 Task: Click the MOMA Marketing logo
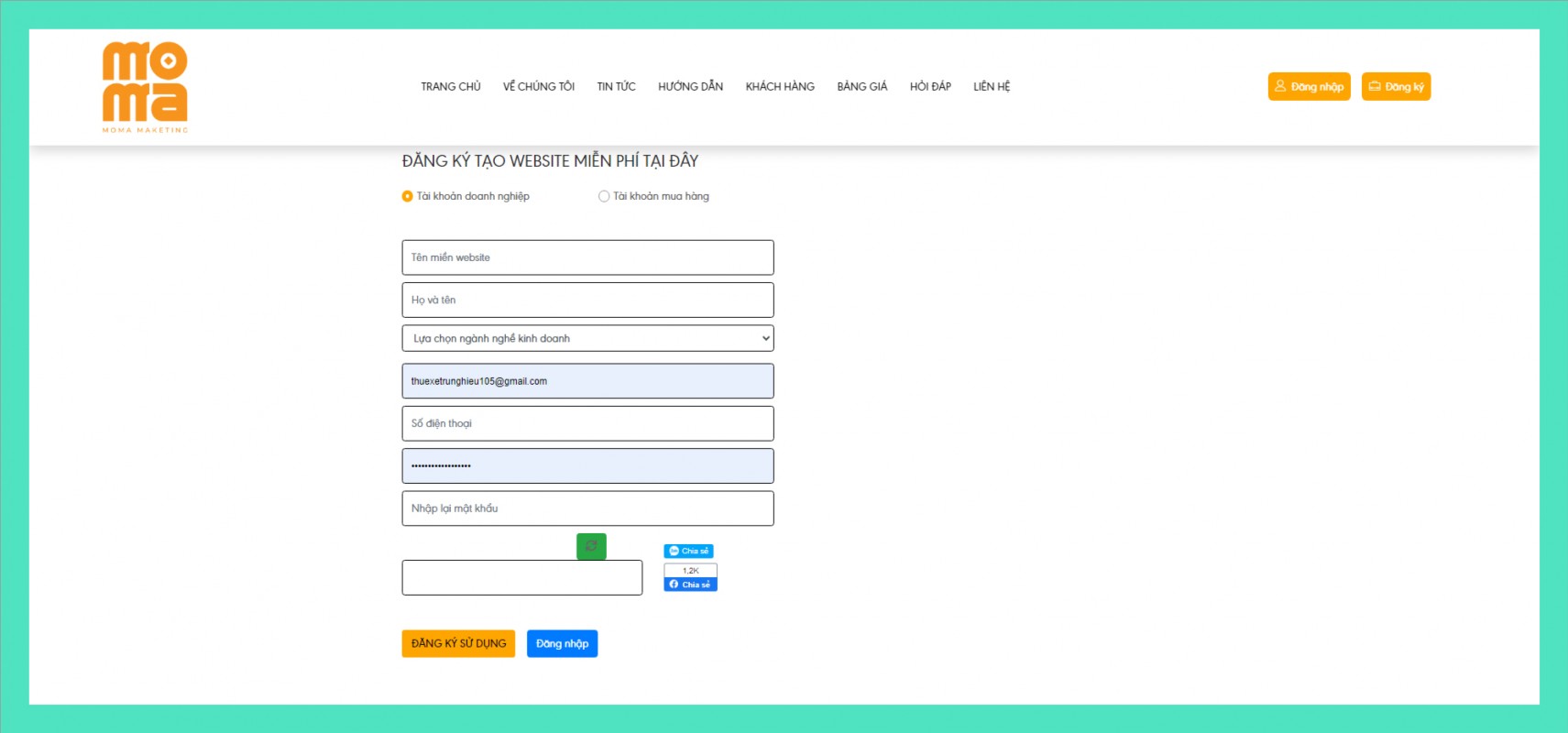click(145, 86)
